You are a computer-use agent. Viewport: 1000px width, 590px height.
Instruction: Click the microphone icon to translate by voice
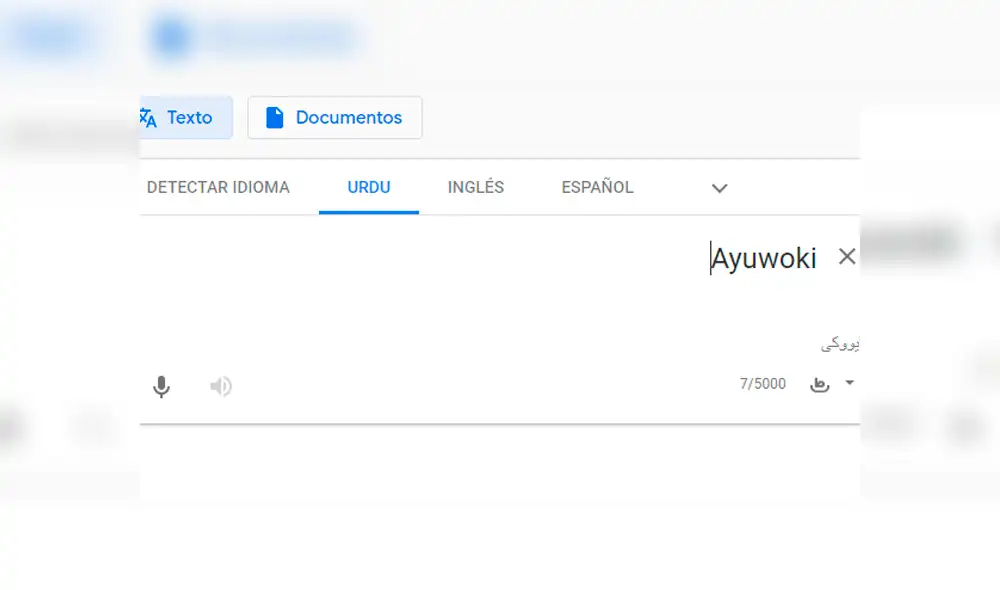point(161,386)
